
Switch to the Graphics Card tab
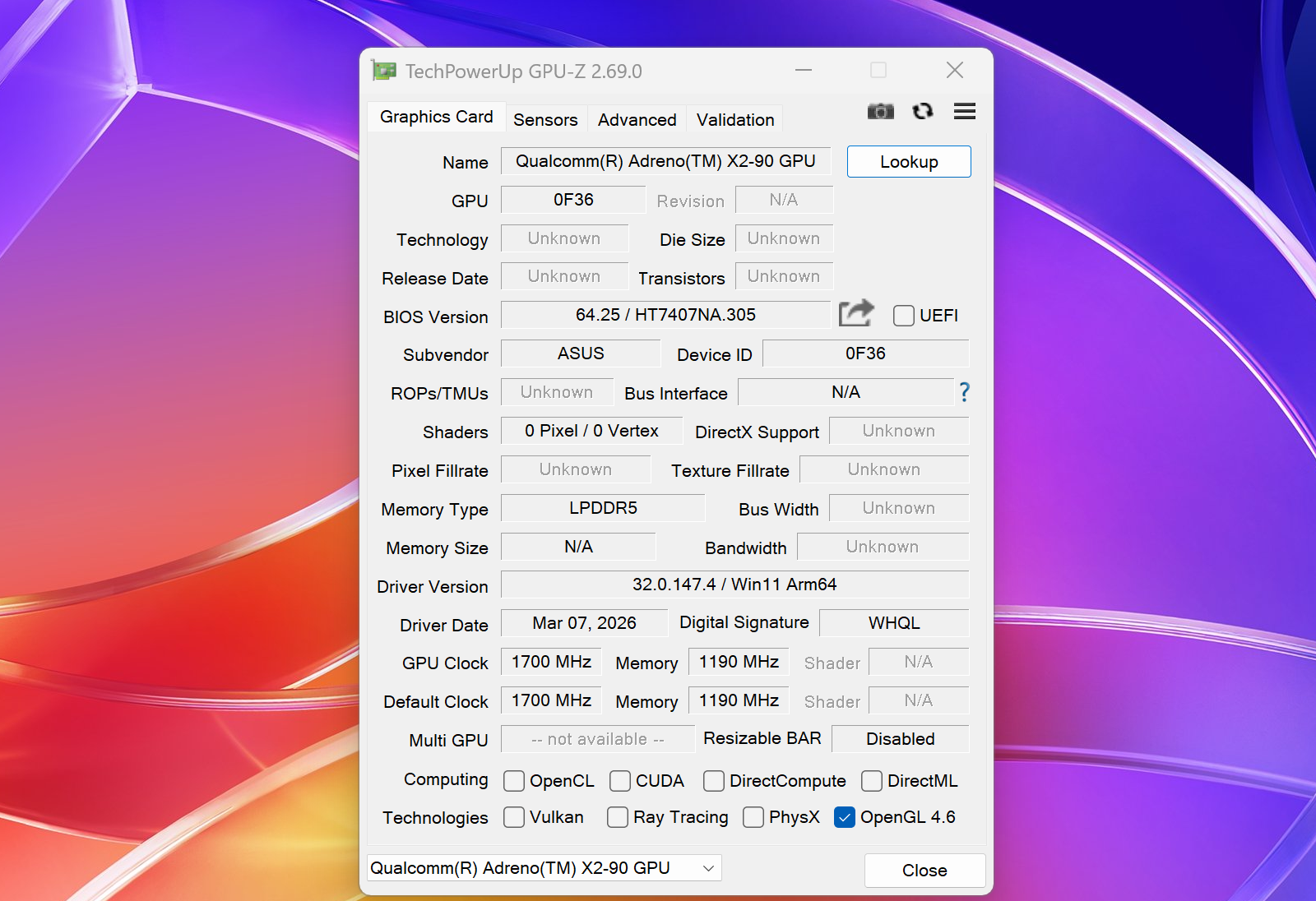point(437,117)
